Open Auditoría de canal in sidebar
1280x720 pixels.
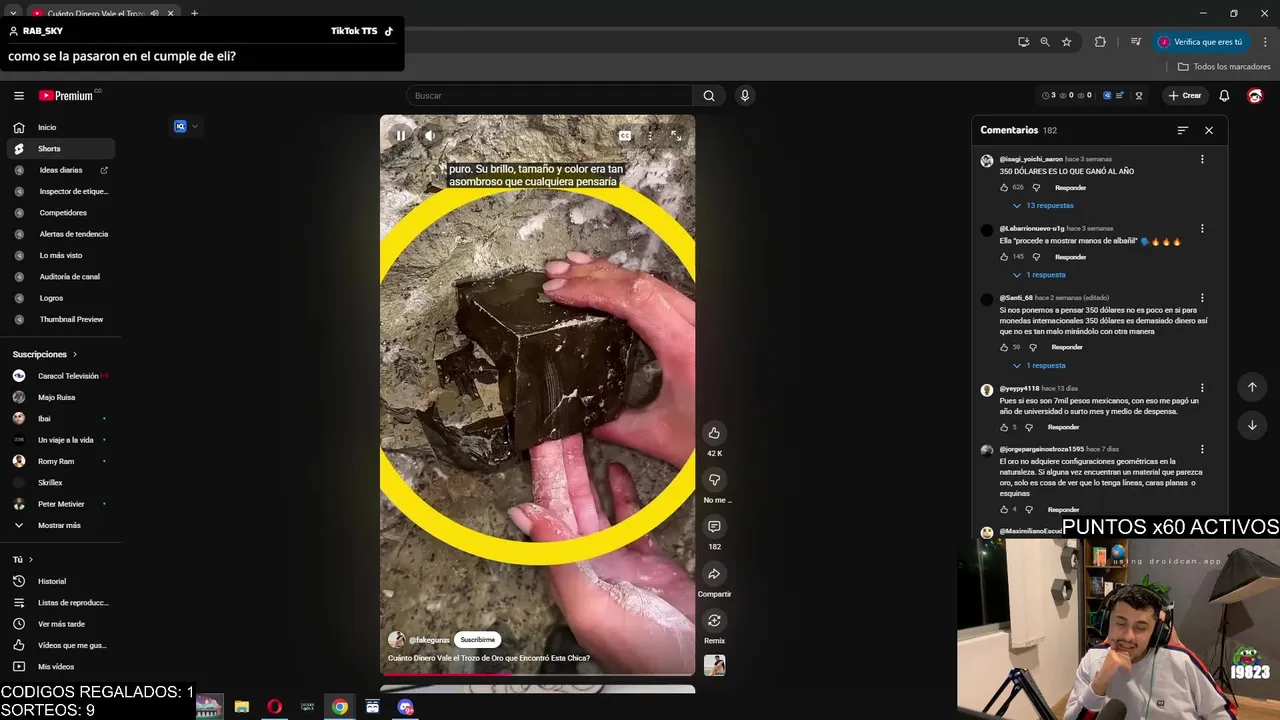pos(60,277)
